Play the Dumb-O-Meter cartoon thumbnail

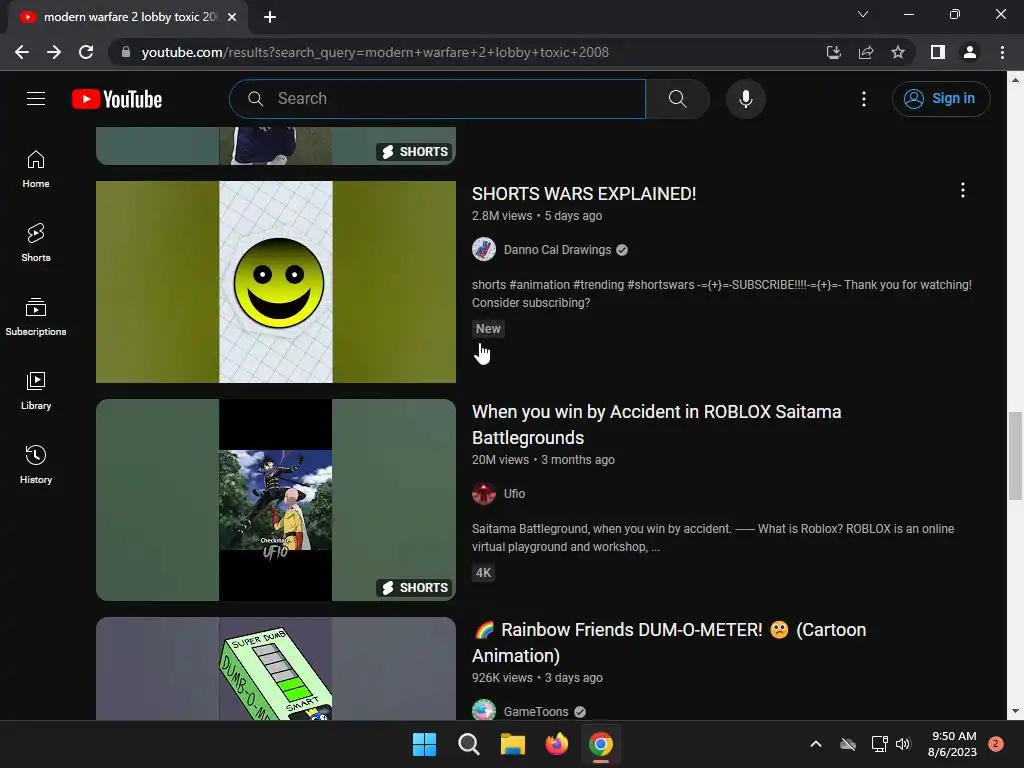tap(276, 669)
